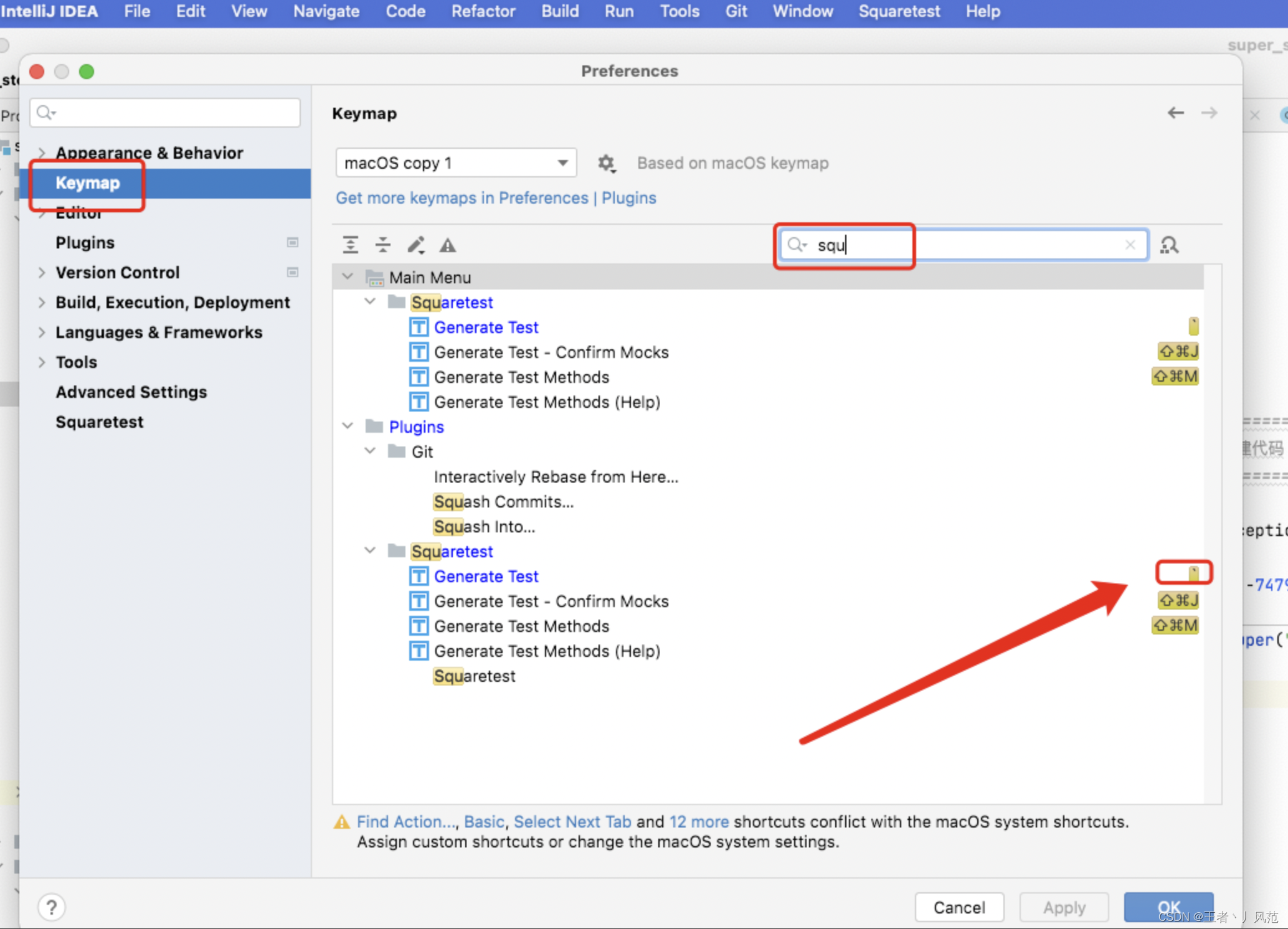This screenshot has width=1288, height=929.
Task: Select Generate Test - Confirm Mocks under Plugins
Action: 551,601
